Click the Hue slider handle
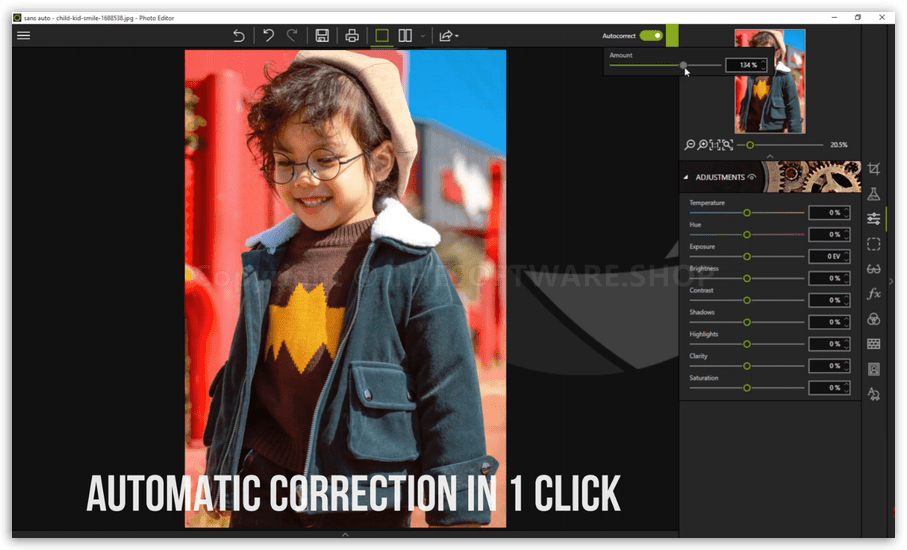 [x=747, y=235]
